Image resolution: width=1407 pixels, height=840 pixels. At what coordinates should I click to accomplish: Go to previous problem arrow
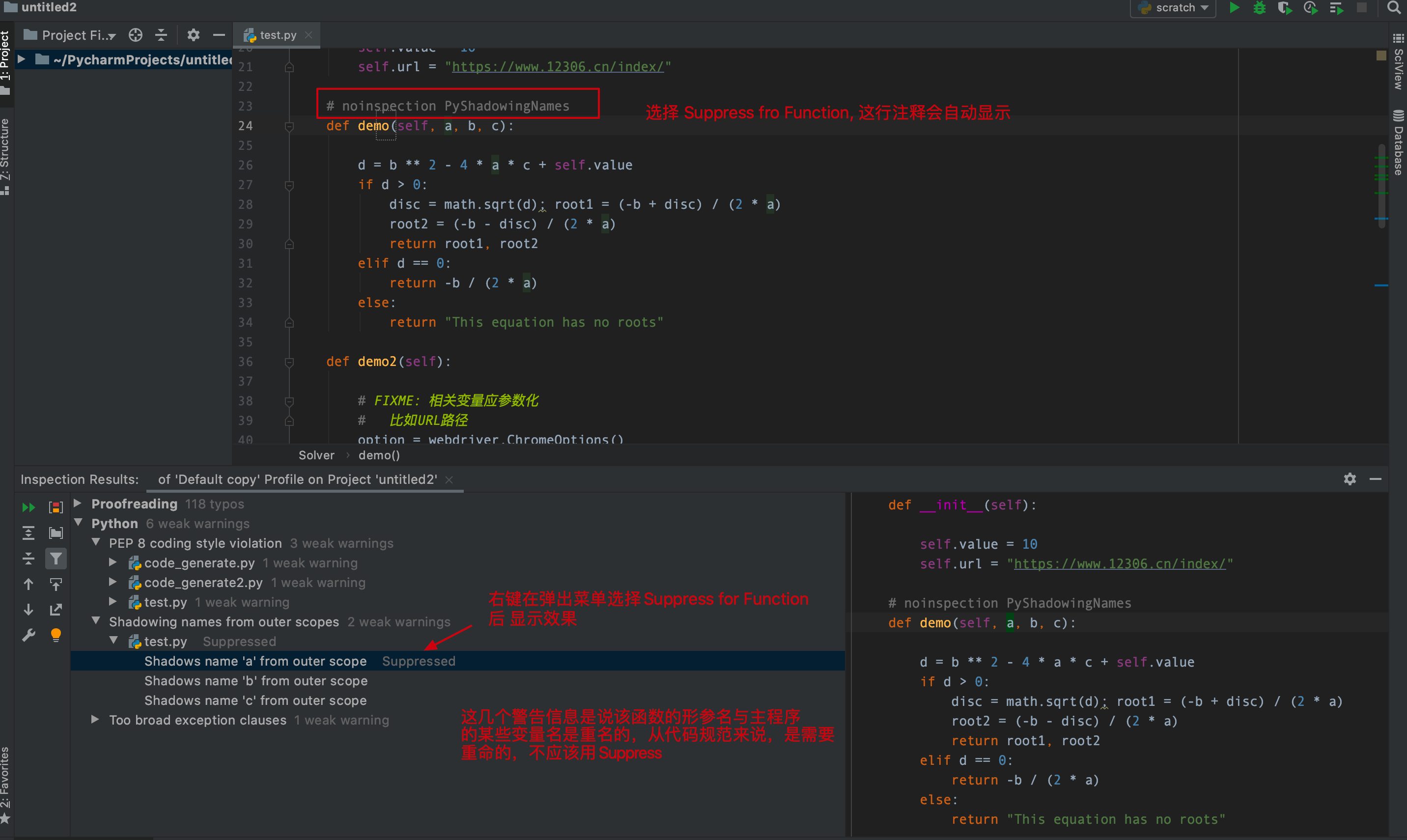[28, 584]
